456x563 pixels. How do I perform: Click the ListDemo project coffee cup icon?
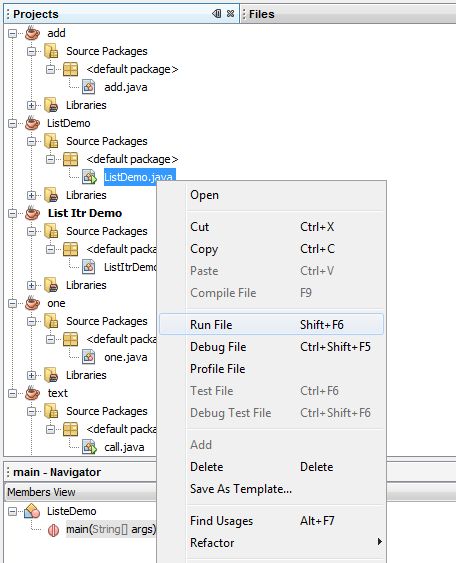pyautogui.click(x=32, y=123)
